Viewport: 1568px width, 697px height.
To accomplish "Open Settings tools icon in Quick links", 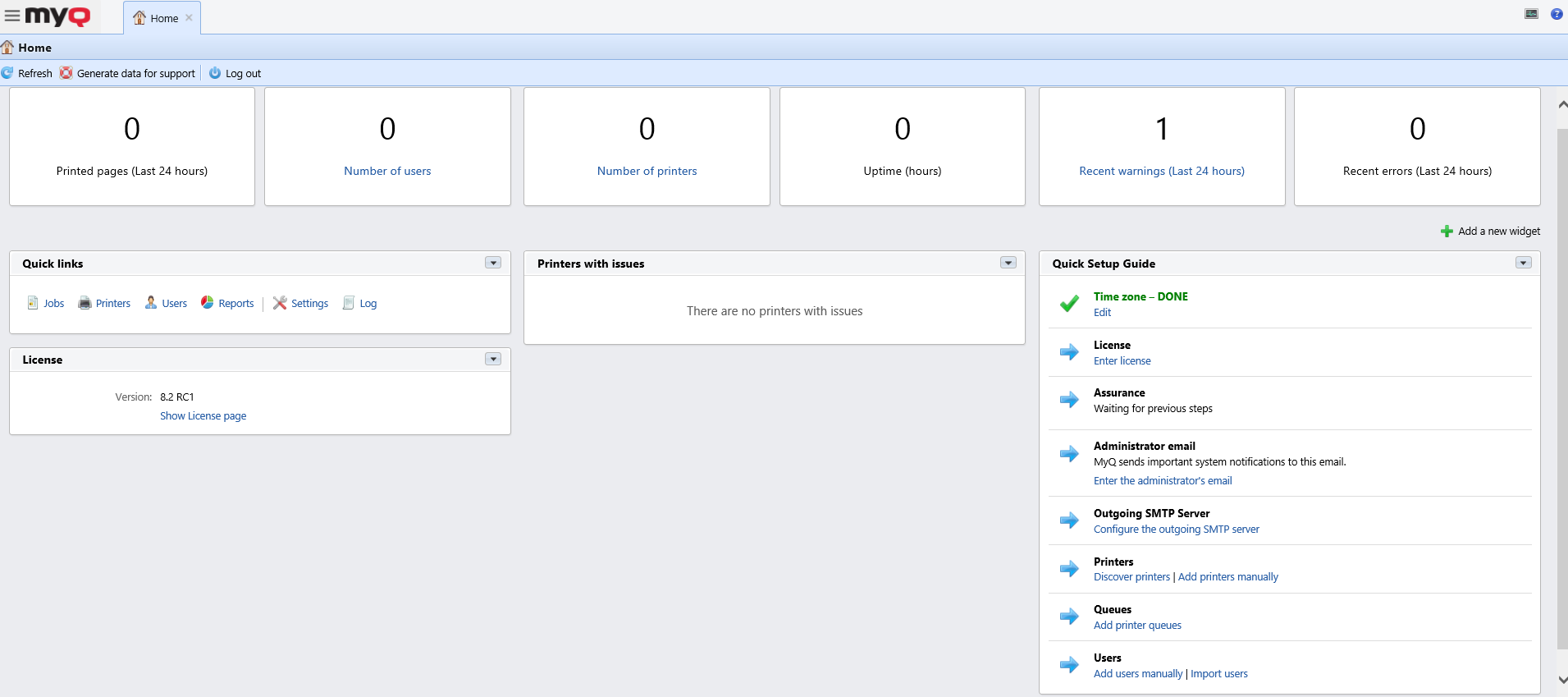I will pos(280,303).
